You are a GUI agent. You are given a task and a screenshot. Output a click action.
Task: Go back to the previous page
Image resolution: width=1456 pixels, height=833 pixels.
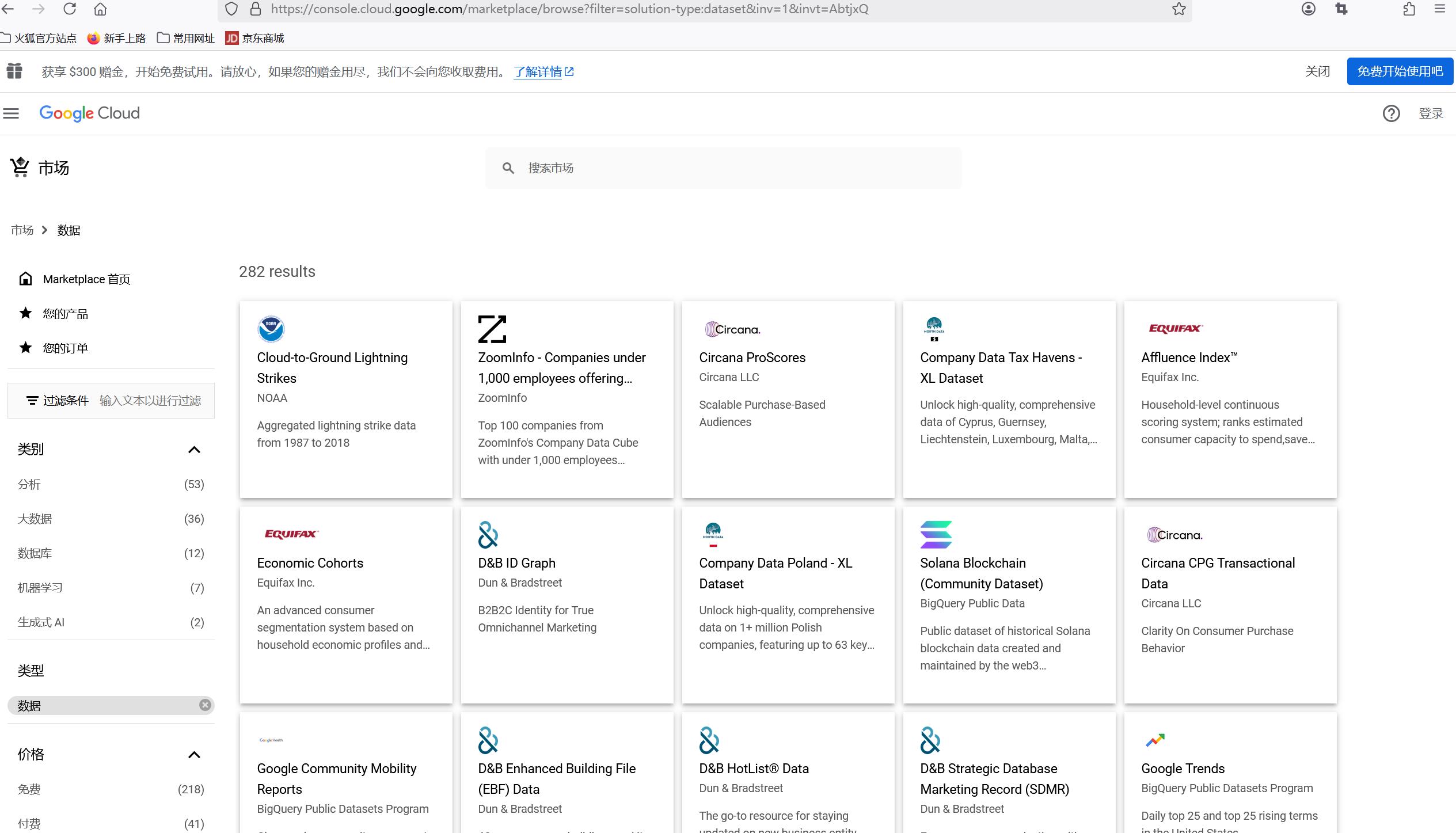tap(7, 9)
